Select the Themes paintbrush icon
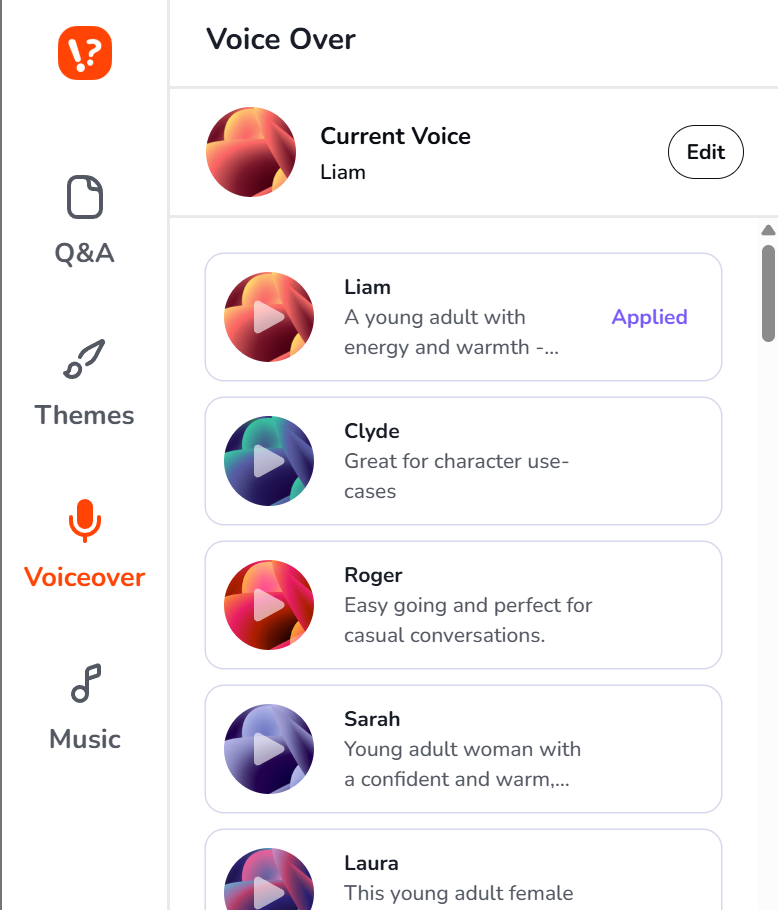Image resolution: width=778 pixels, height=910 pixels. [85, 360]
